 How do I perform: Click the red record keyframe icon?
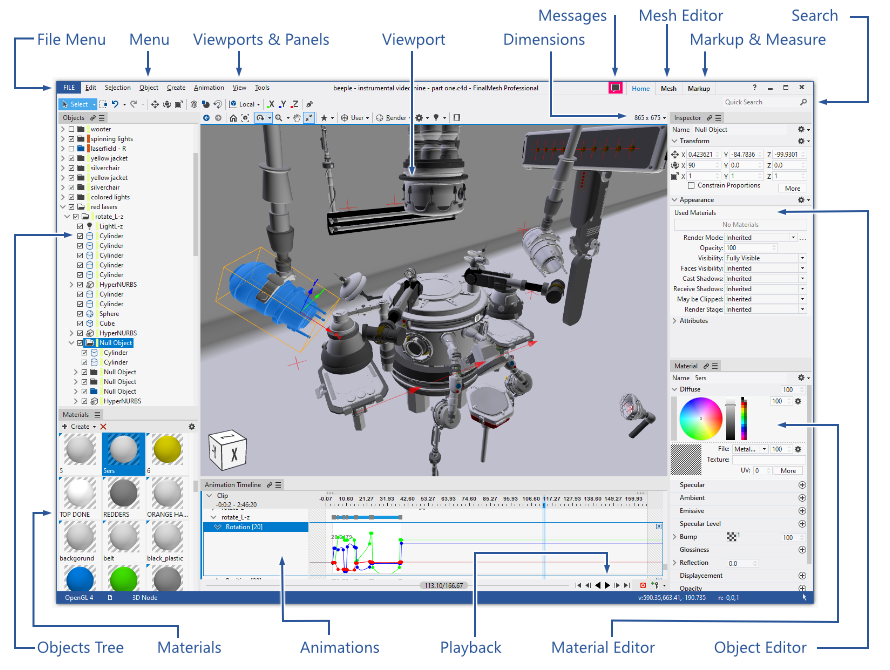[643, 585]
